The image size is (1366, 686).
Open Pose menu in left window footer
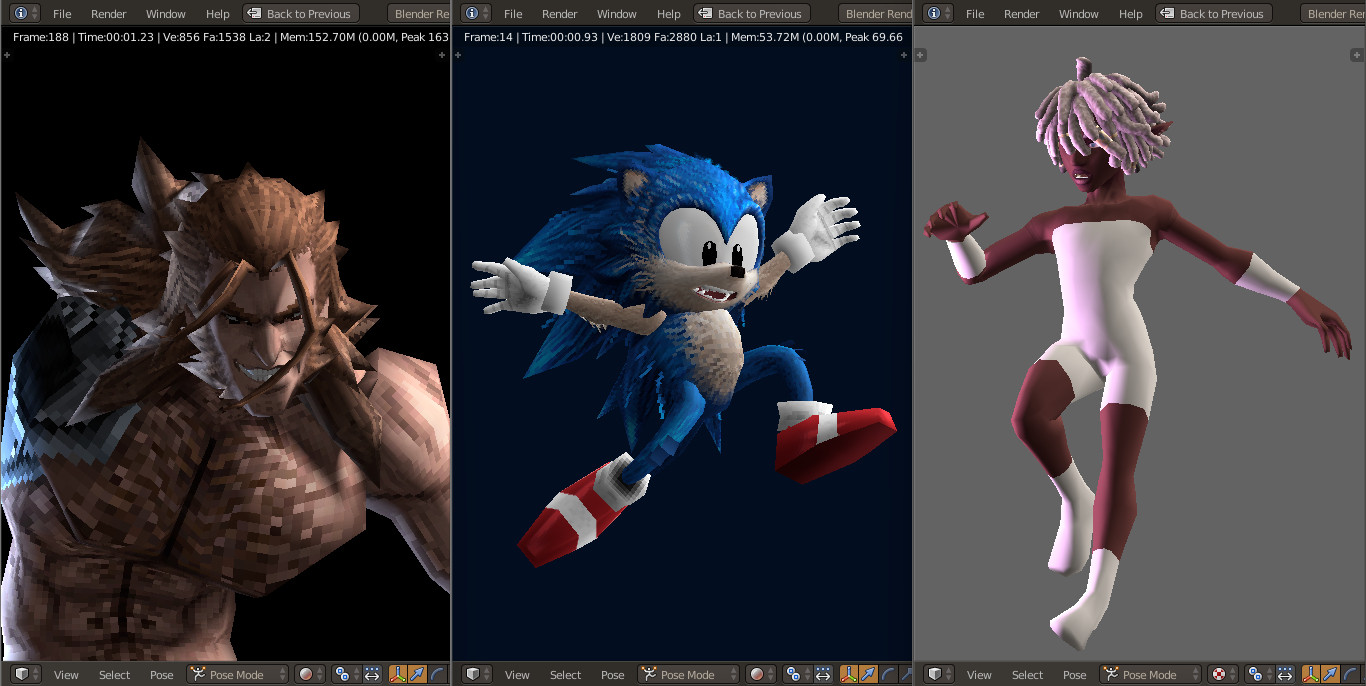point(162,675)
